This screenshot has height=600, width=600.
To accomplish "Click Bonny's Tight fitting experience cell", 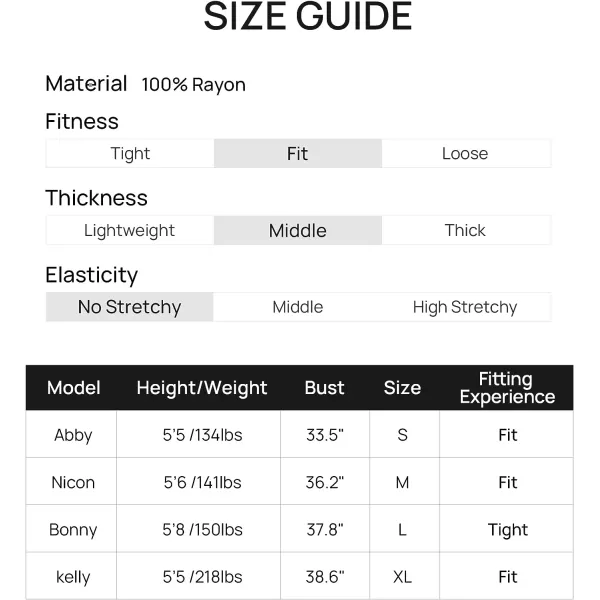I will [x=507, y=530].
